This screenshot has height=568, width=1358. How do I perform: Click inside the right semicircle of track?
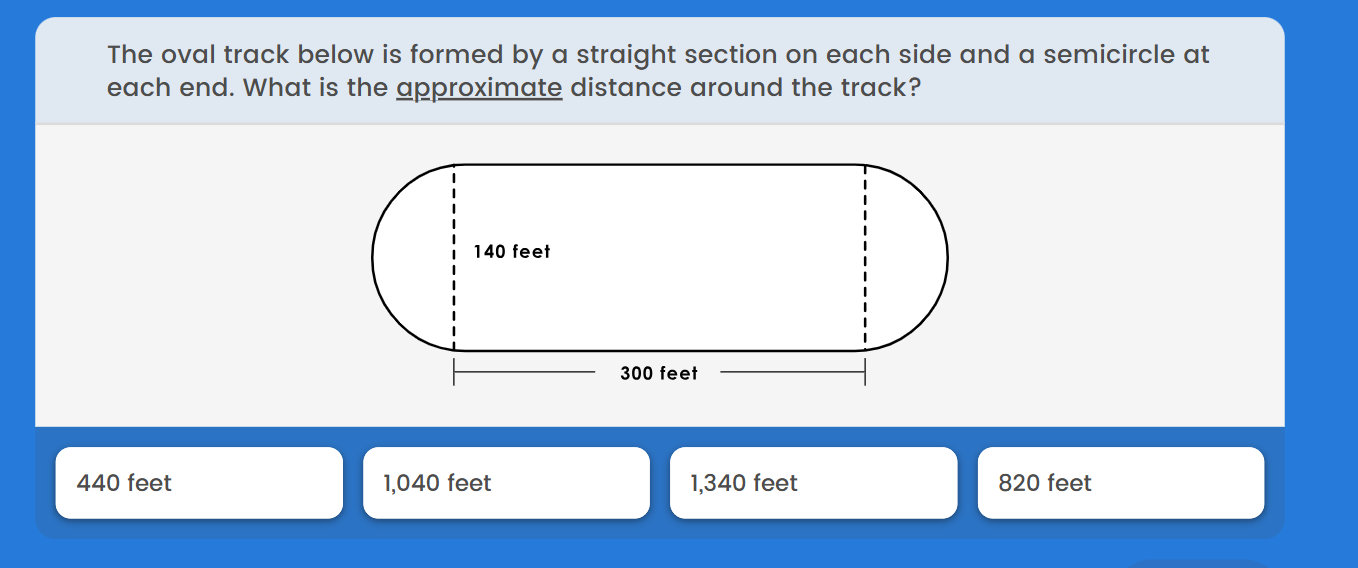coord(906,258)
